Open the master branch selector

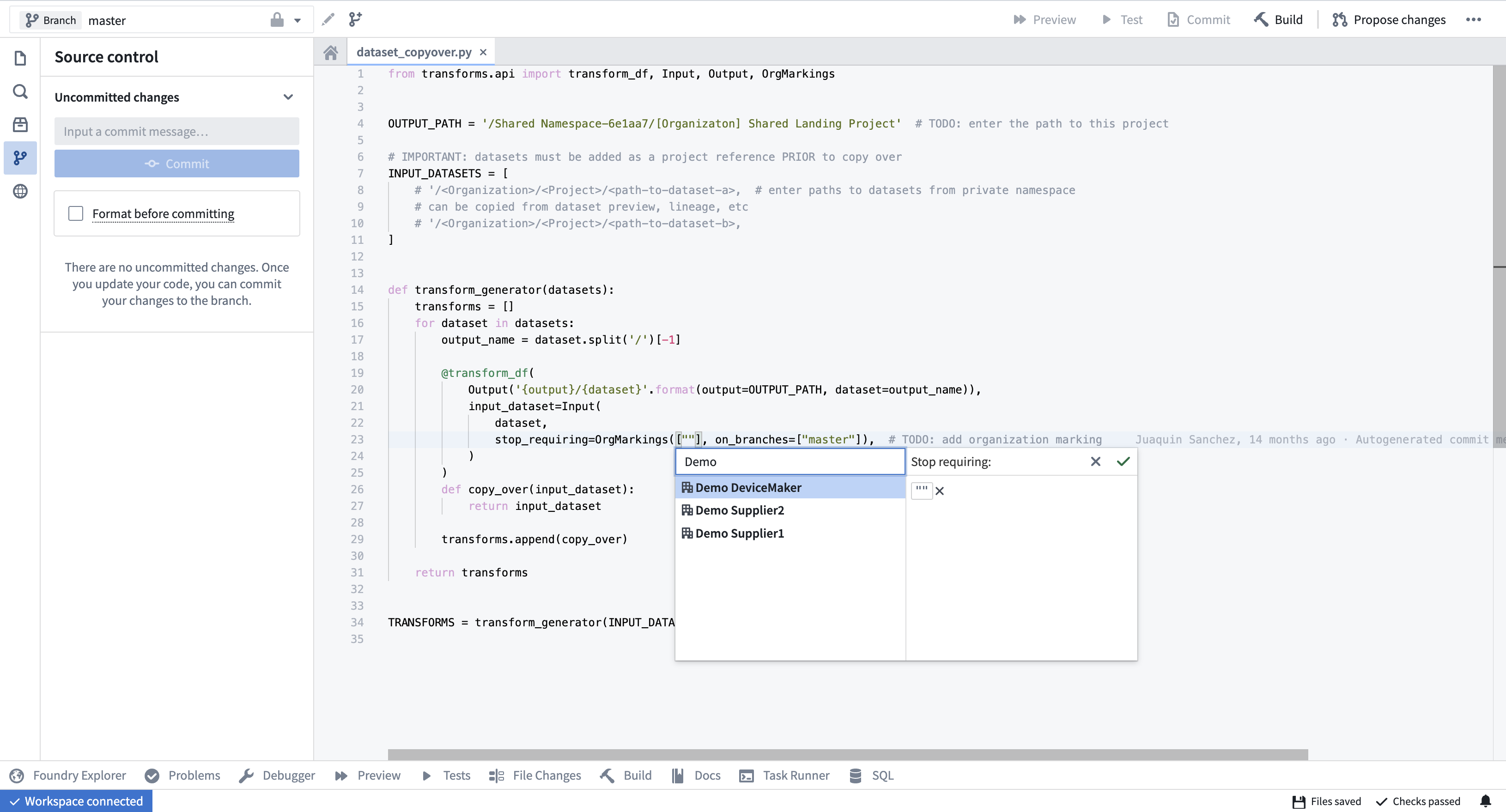tap(108, 20)
